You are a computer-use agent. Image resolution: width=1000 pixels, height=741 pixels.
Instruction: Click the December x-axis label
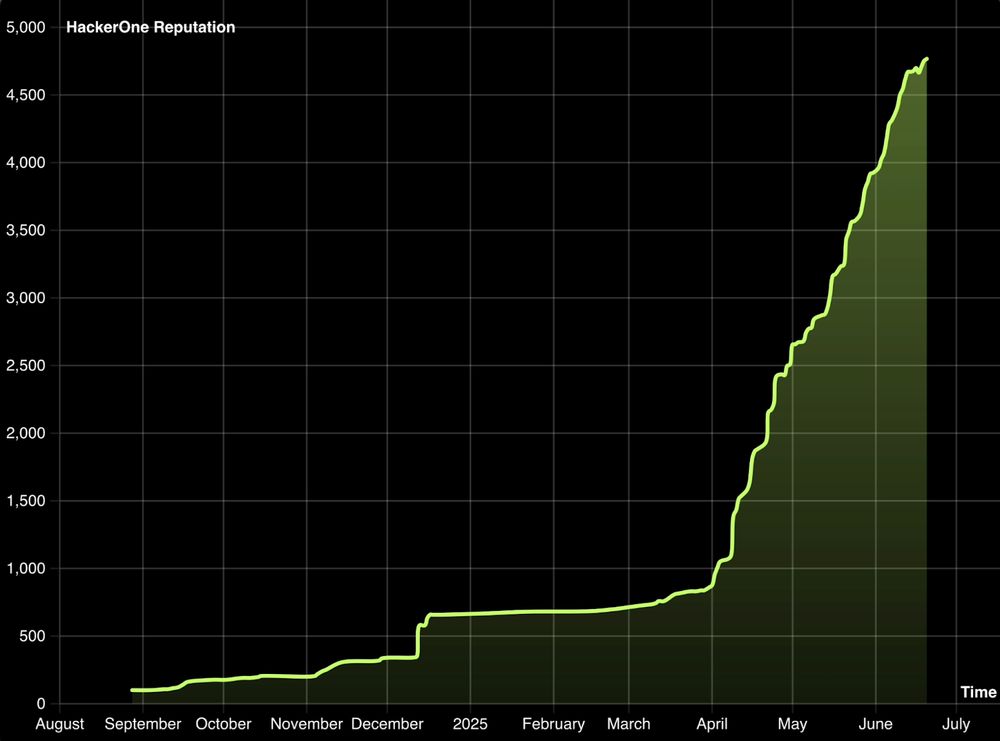tap(387, 724)
